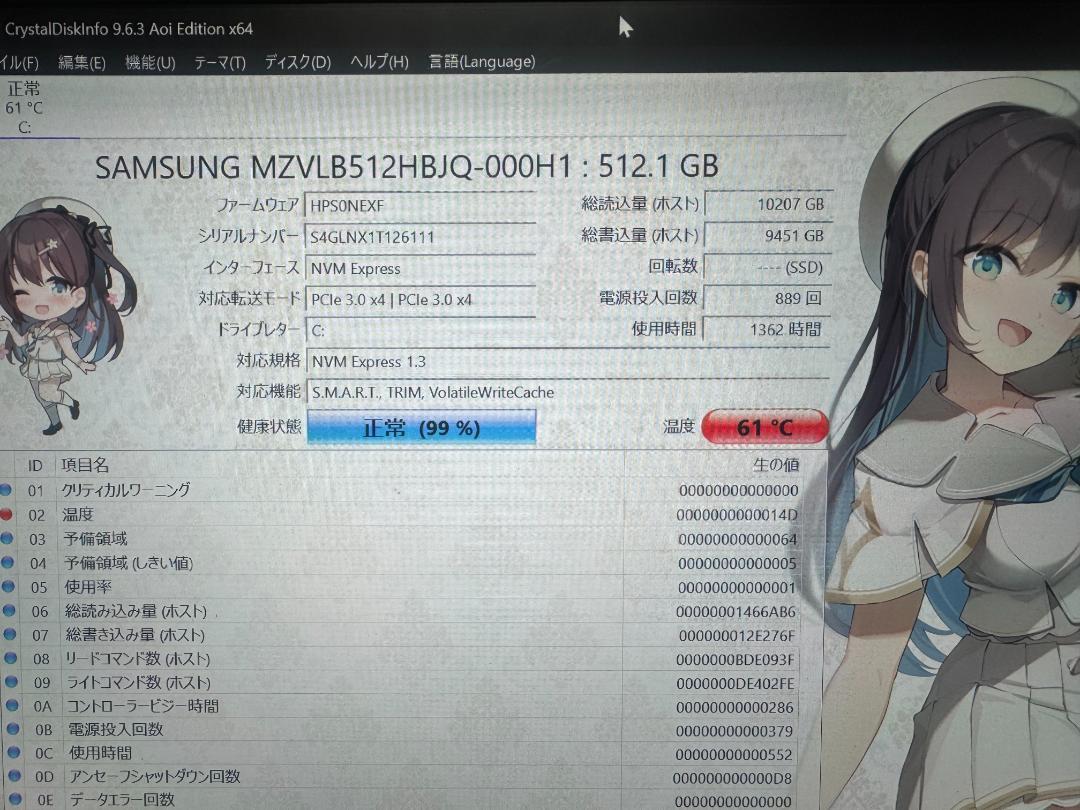Screen dimensions: 1080x810
Task: Click raw value 0000000DE402FE
Action: click(735, 684)
